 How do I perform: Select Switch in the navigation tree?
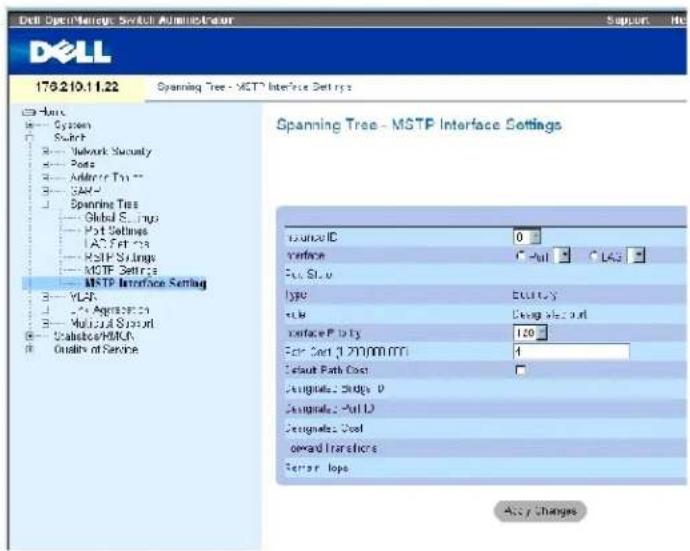point(70,138)
